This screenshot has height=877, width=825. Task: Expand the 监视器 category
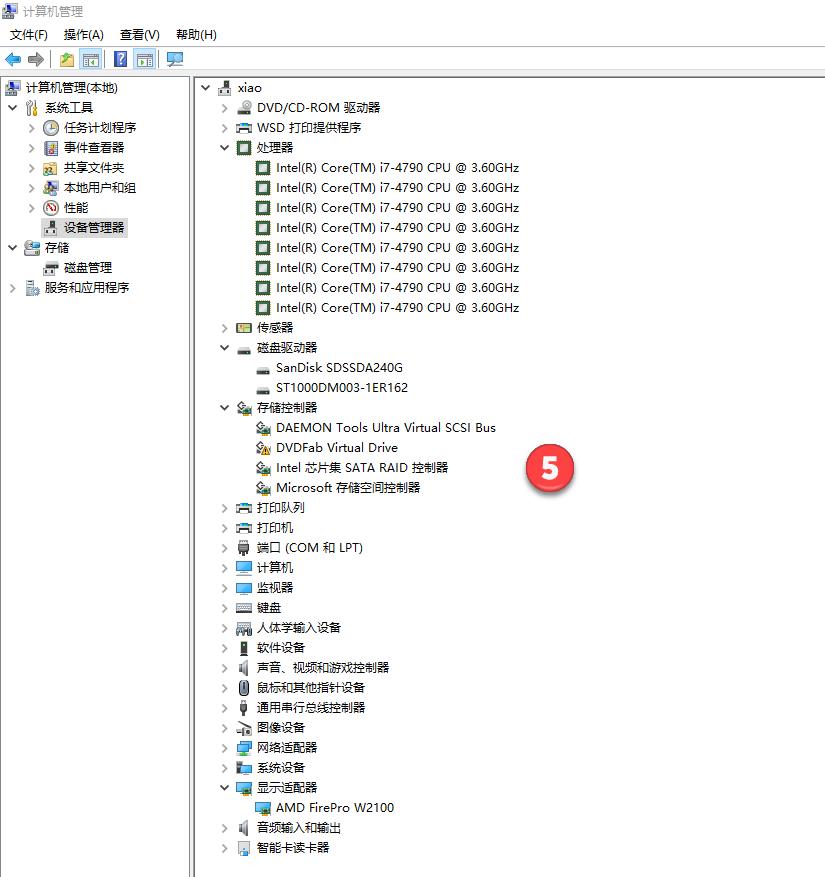(x=225, y=588)
